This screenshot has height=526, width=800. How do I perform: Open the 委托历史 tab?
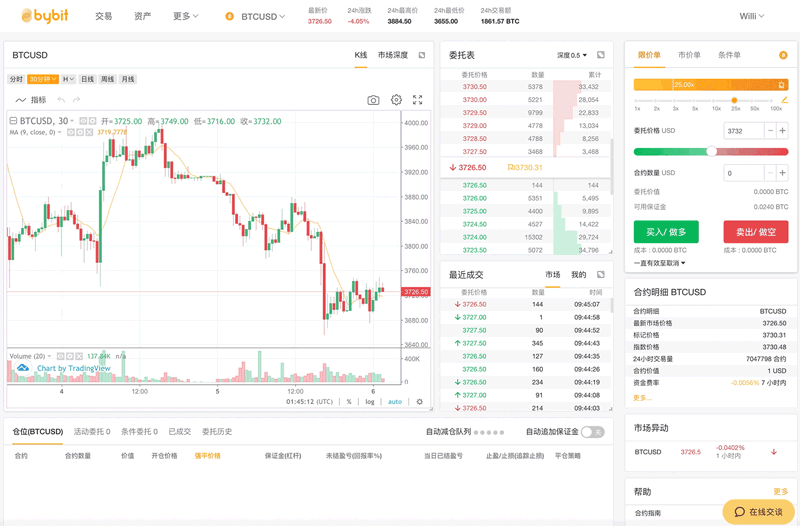(x=217, y=432)
